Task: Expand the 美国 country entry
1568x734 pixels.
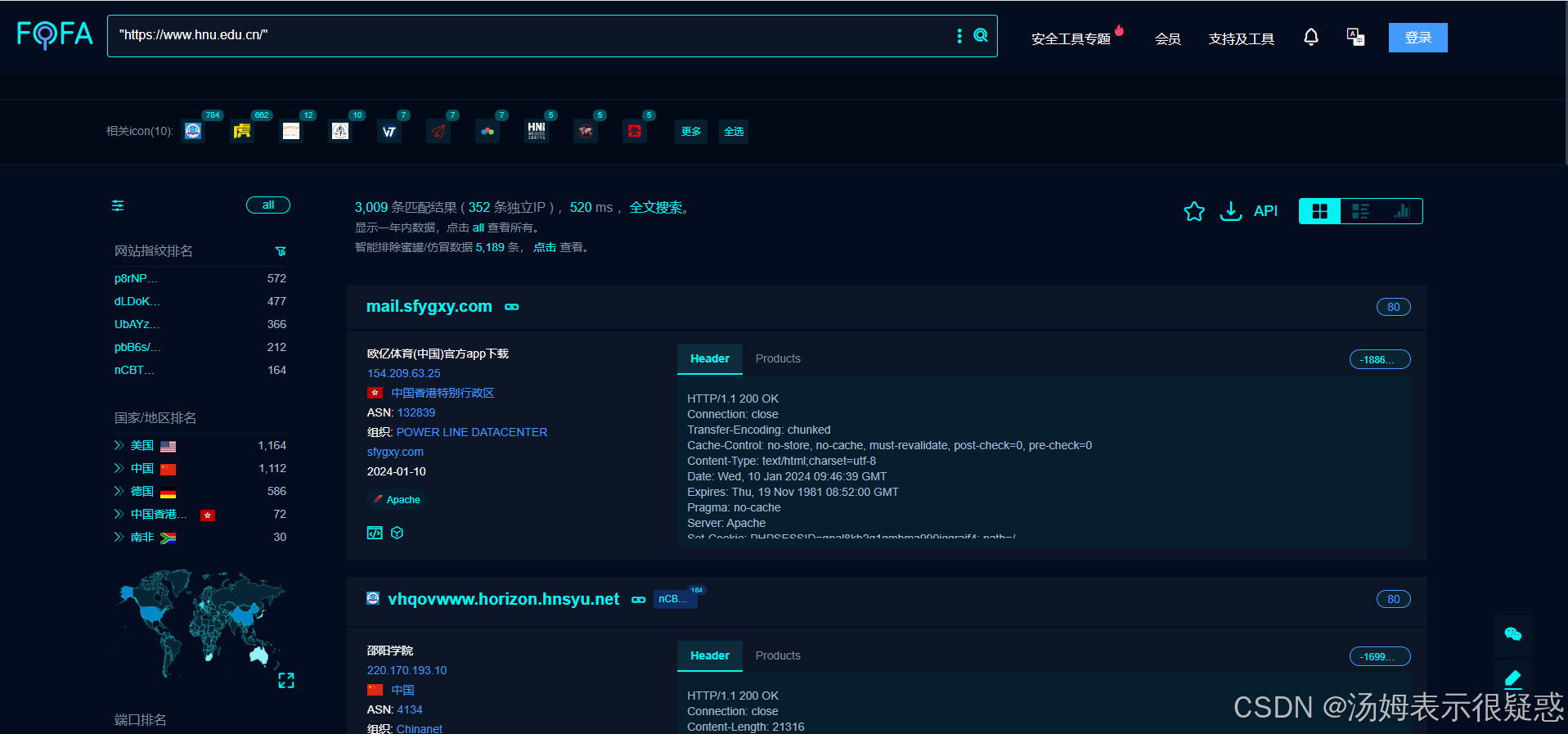Action: click(119, 445)
